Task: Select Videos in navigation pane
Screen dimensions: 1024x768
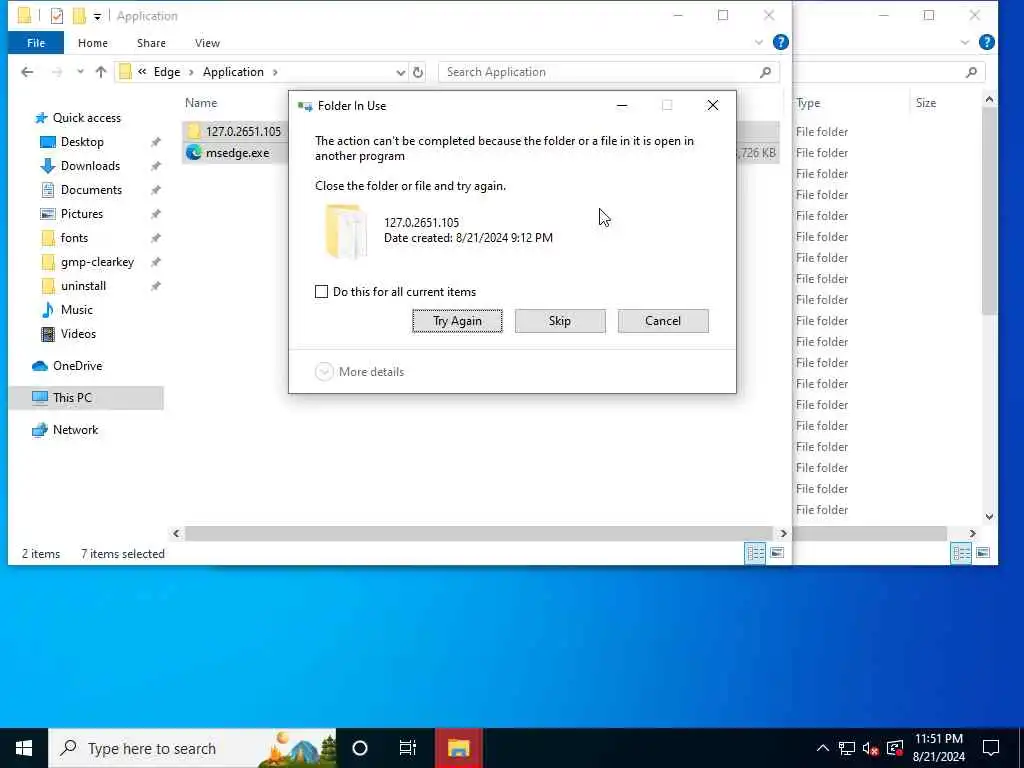Action: coord(78,334)
